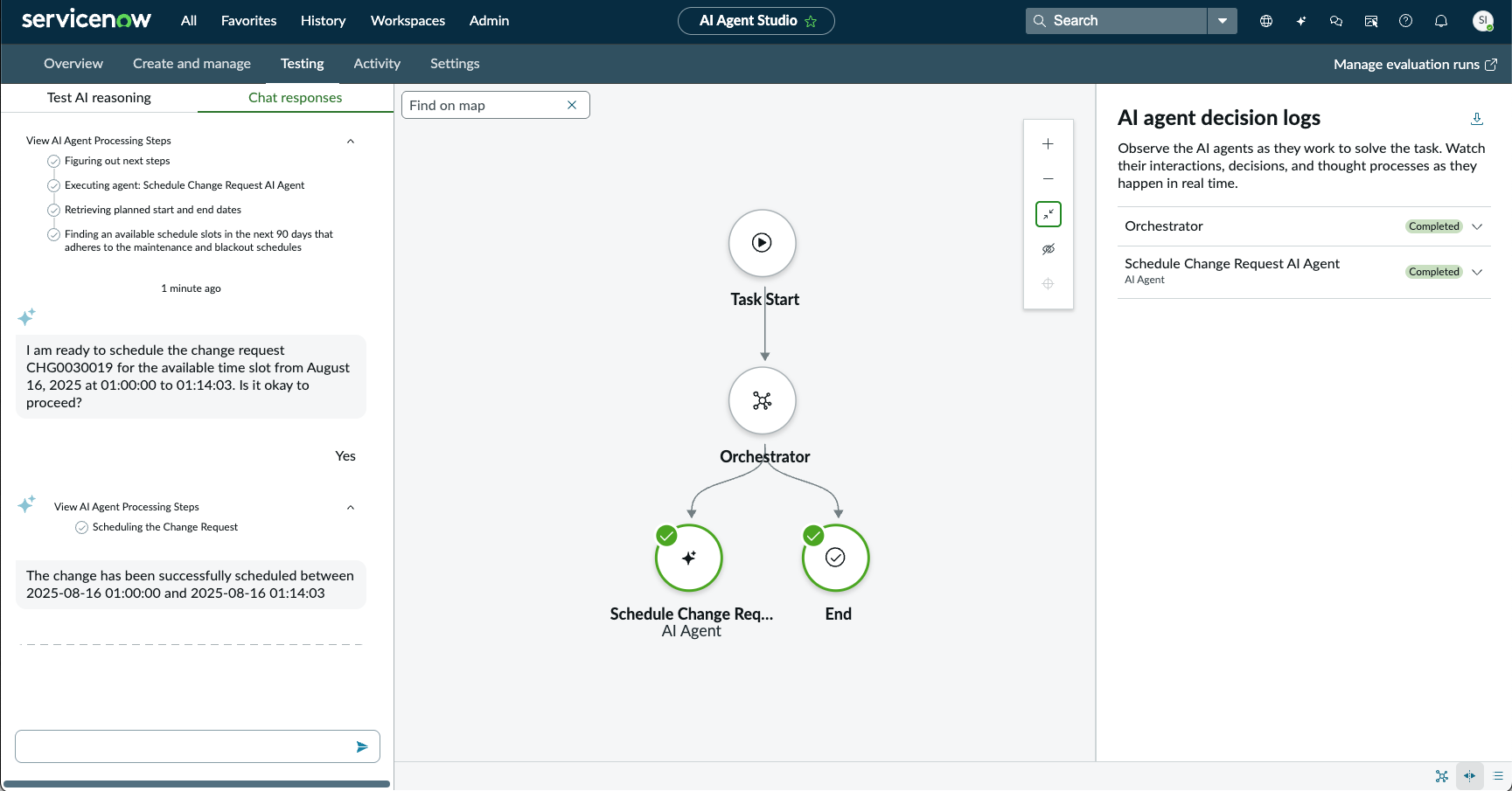
Task: Click the send arrow in chat box
Action: (x=362, y=746)
